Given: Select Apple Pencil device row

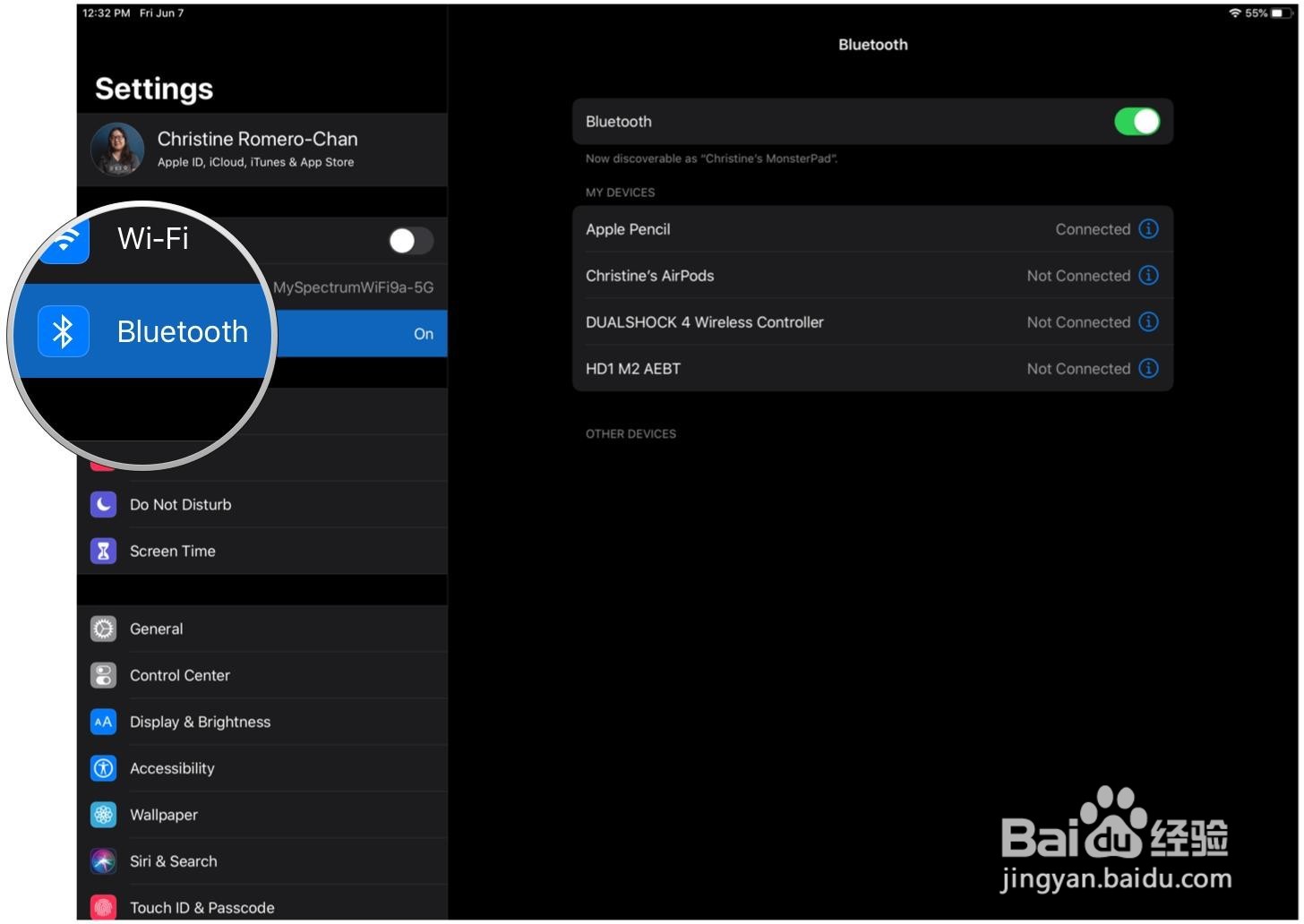Looking at the screenshot, I should coord(872,229).
